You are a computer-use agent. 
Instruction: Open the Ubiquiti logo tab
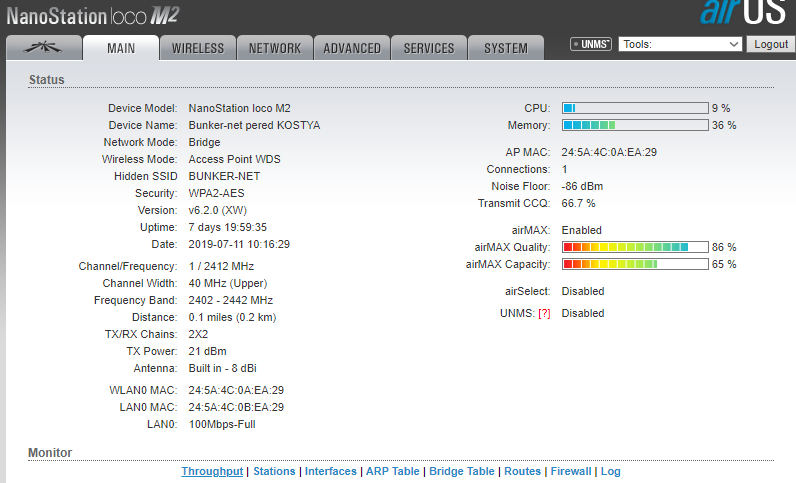(42, 48)
